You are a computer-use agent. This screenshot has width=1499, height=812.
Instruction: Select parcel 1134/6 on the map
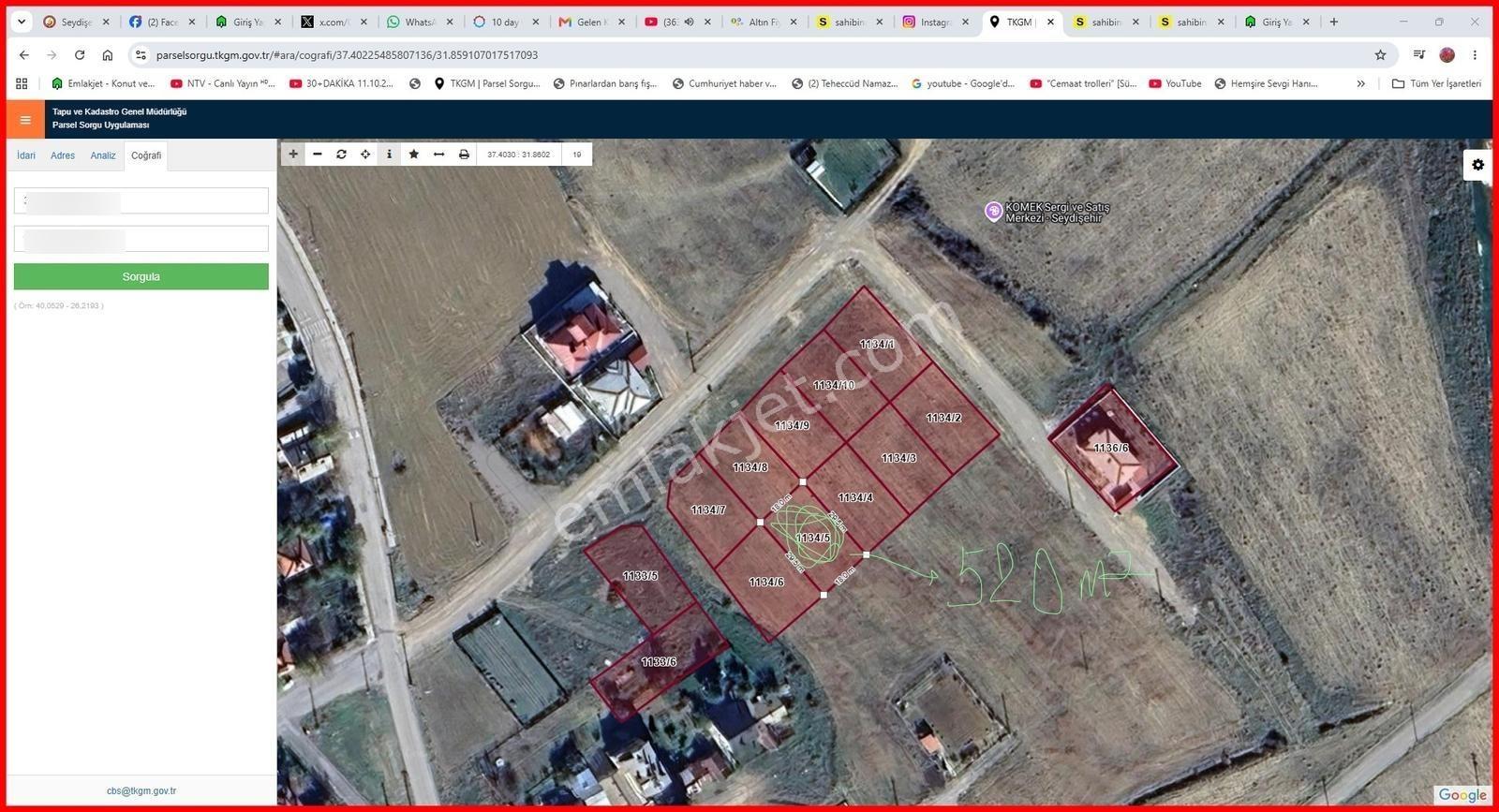pyautogui.click(x=766, y=582)
